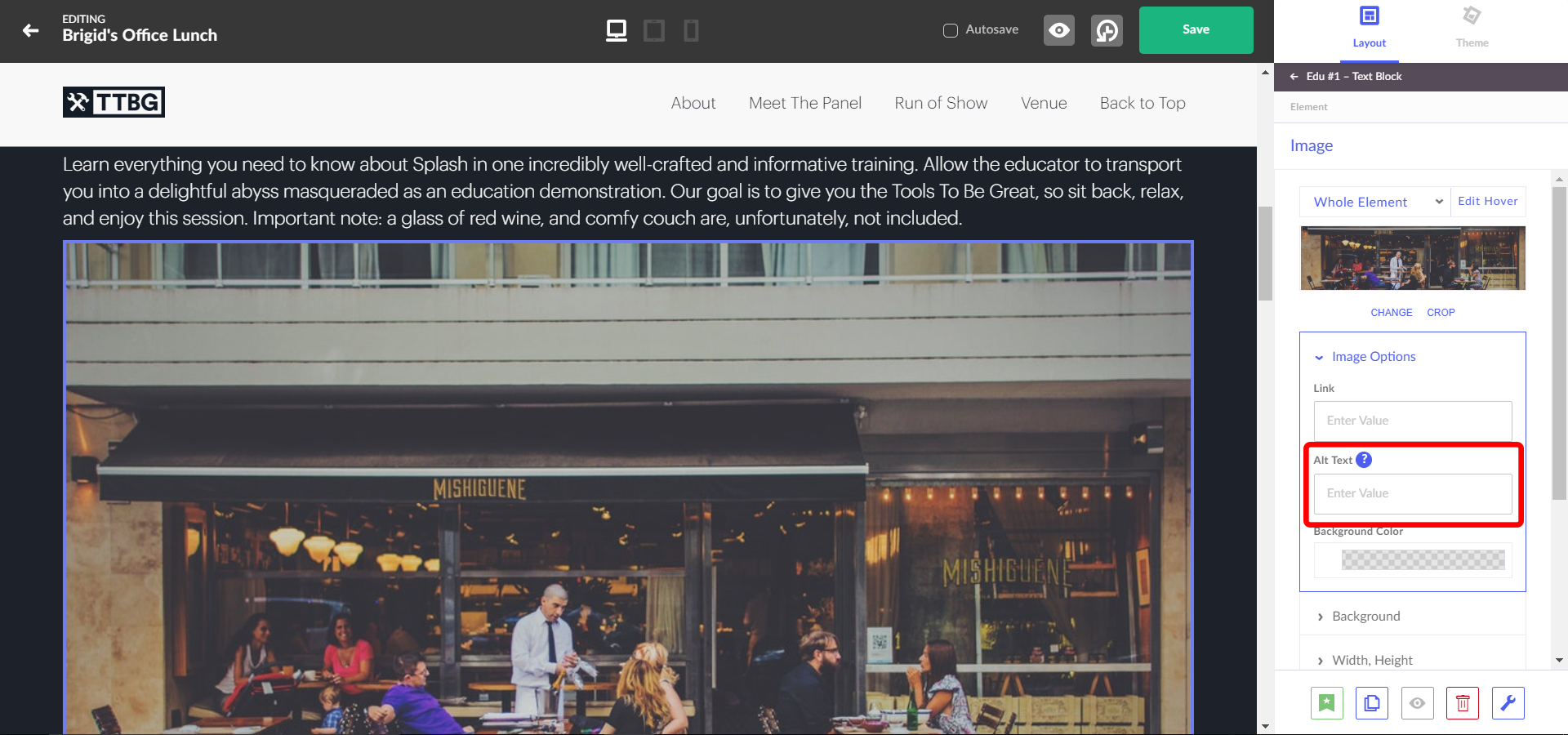Click CHANGE to replace the image
Viewport: 1568px width, 735px height.
1392,313
